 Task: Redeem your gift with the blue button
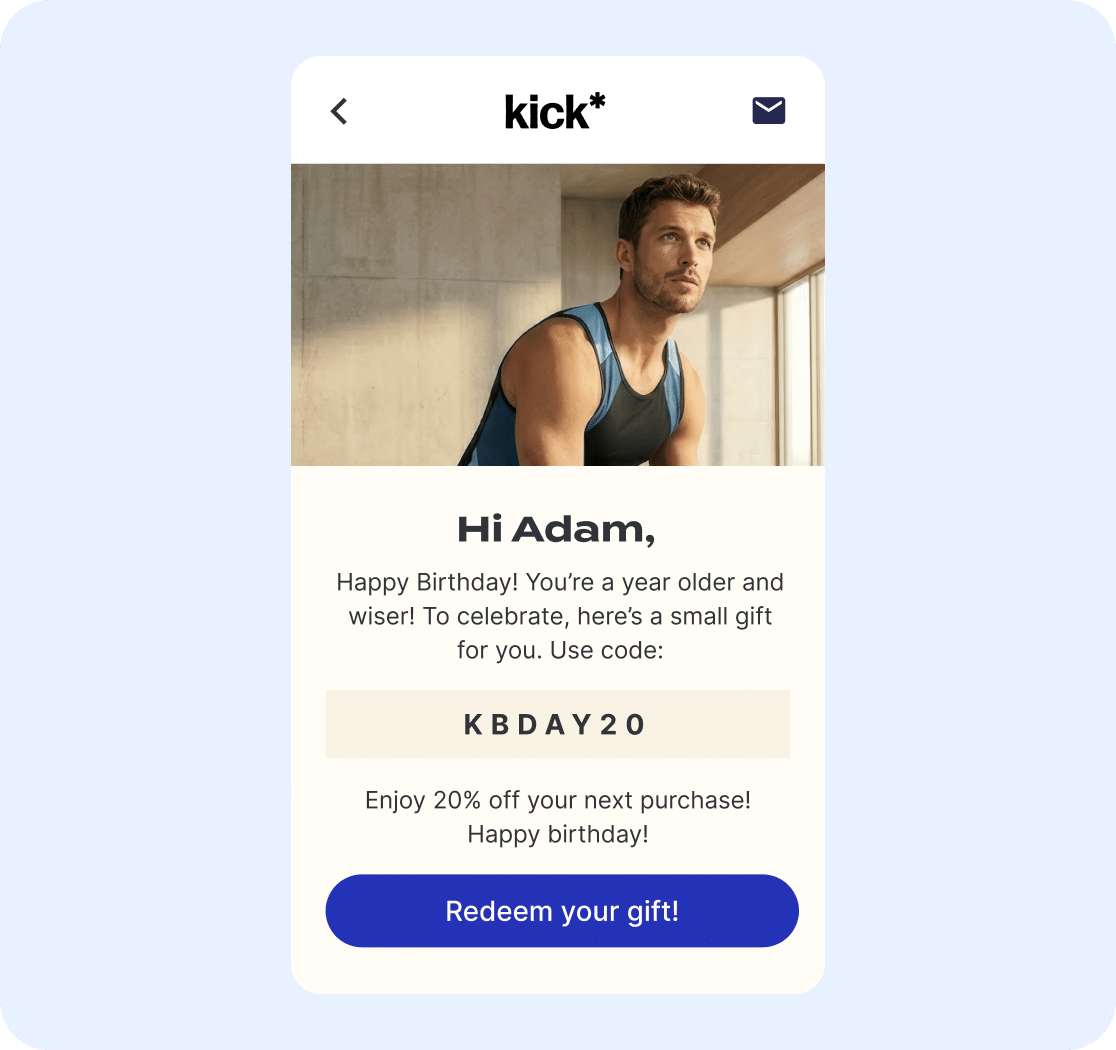[x=562, y=910]
